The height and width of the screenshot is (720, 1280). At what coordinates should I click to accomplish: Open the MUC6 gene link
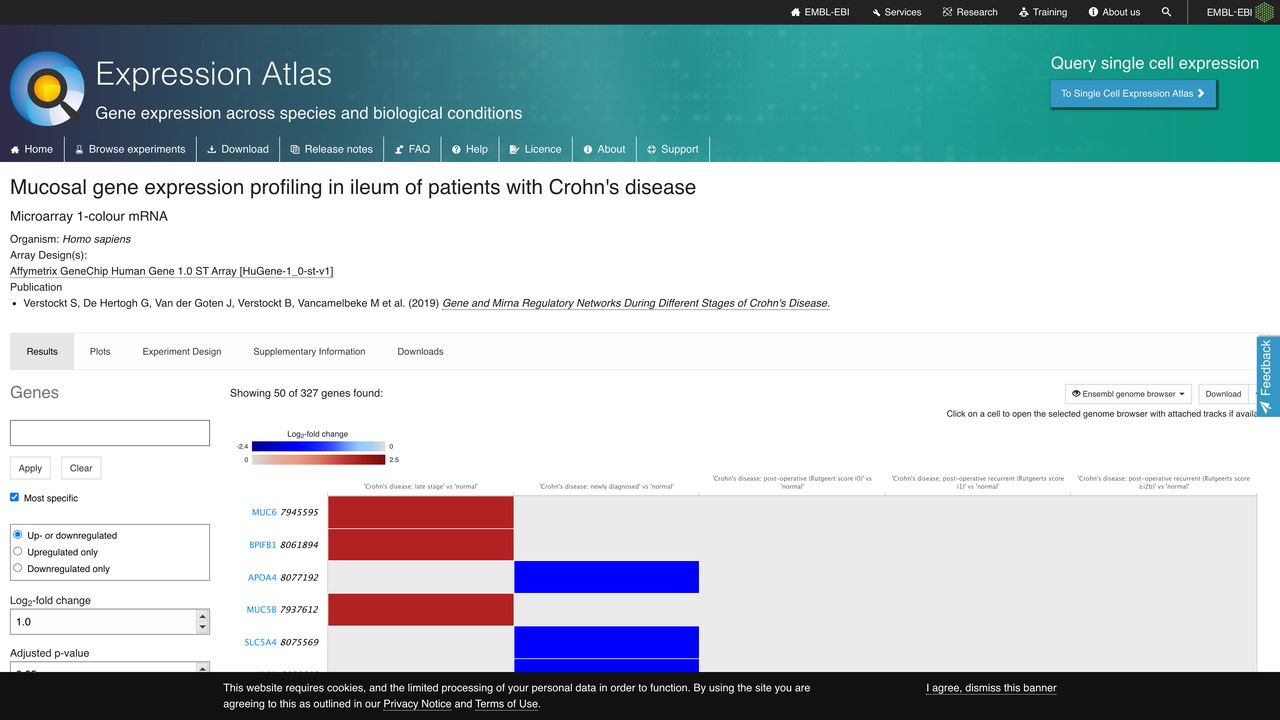click(264, 513)
